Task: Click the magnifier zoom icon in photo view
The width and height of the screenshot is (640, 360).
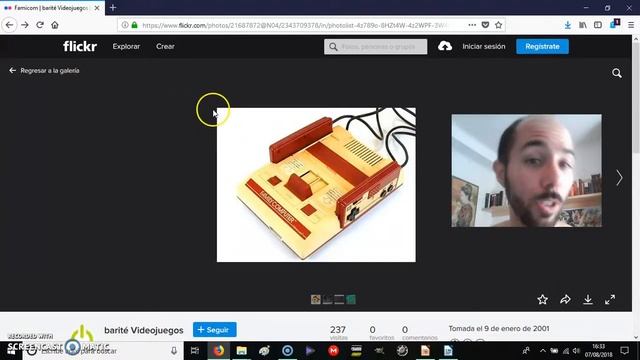Action: [617, 73]
